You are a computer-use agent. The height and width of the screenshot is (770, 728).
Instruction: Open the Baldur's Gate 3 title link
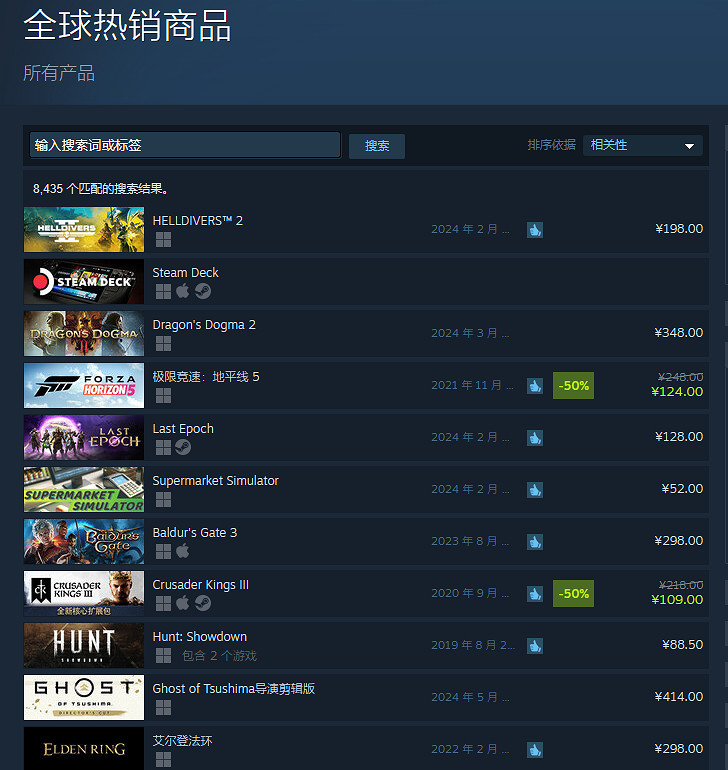click(x=195, y=533)
